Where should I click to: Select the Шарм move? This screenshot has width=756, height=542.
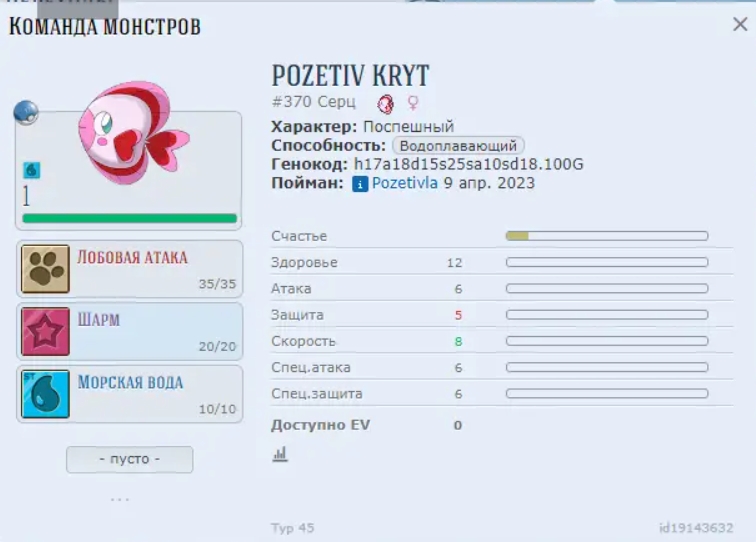coord(130,332)
